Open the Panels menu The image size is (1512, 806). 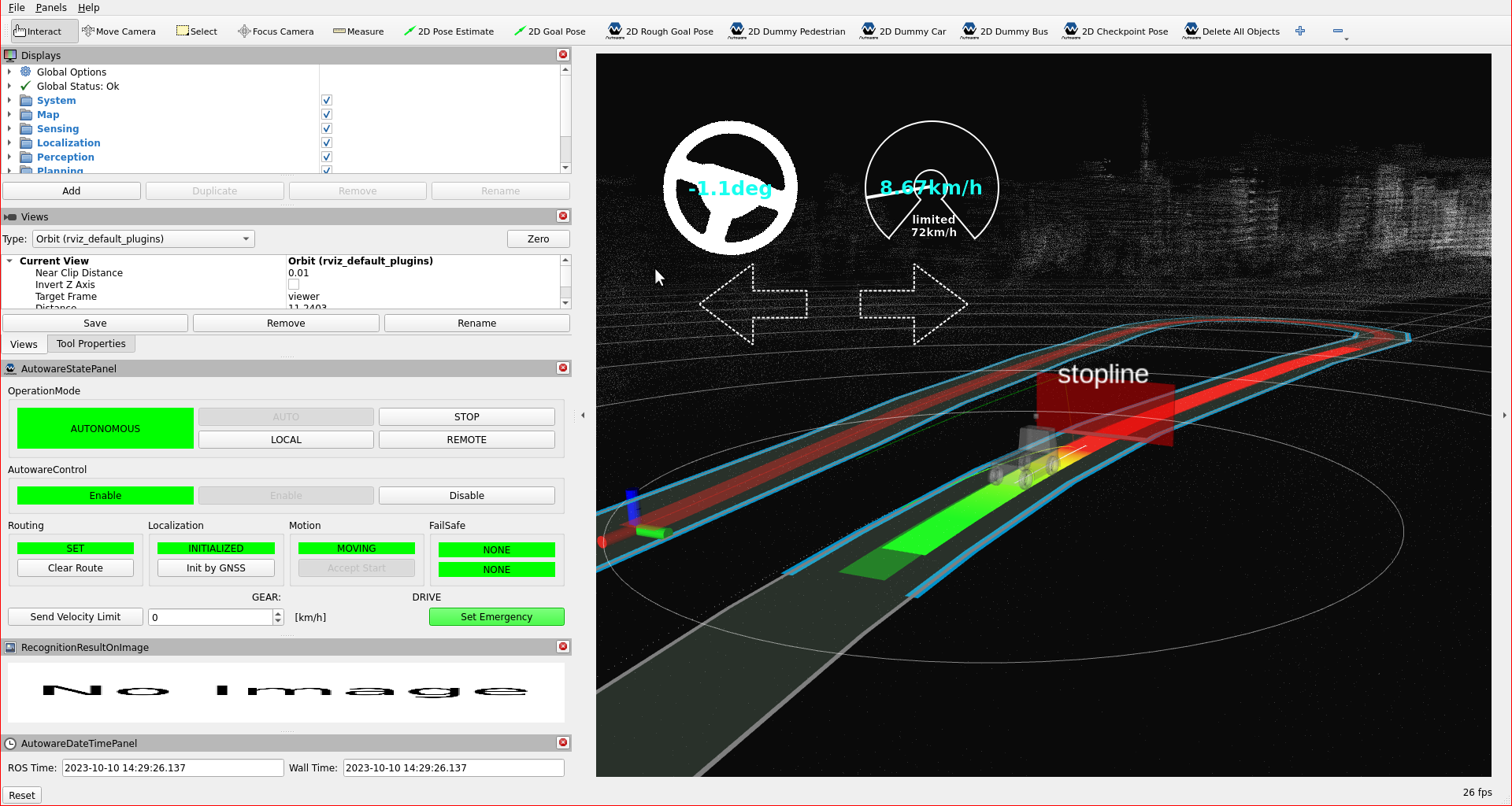(x=51, y=7)
